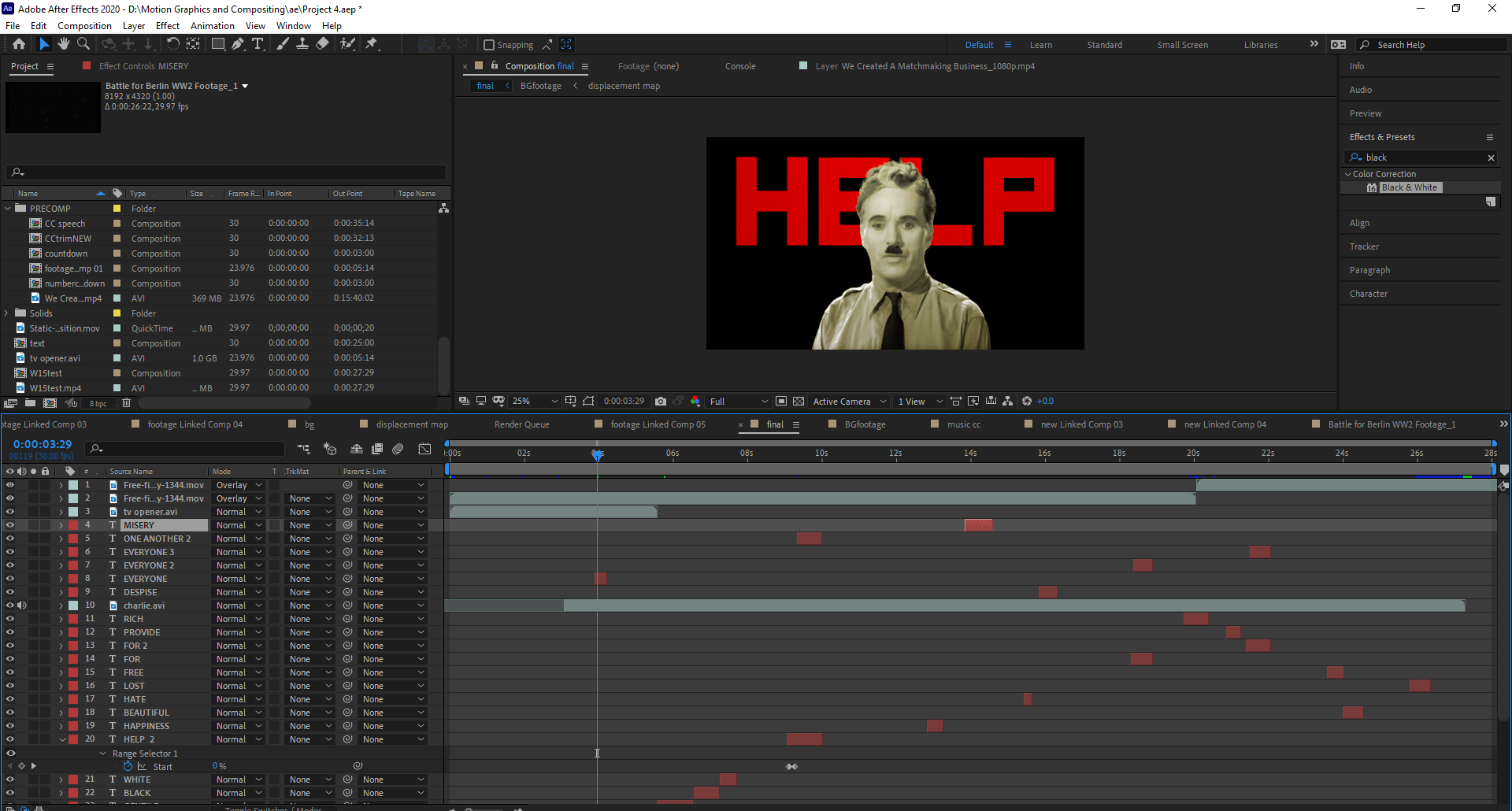Screen dimensions: 1512x811
Task: Select the Black & White effect
Action: tap(1409, 187)
